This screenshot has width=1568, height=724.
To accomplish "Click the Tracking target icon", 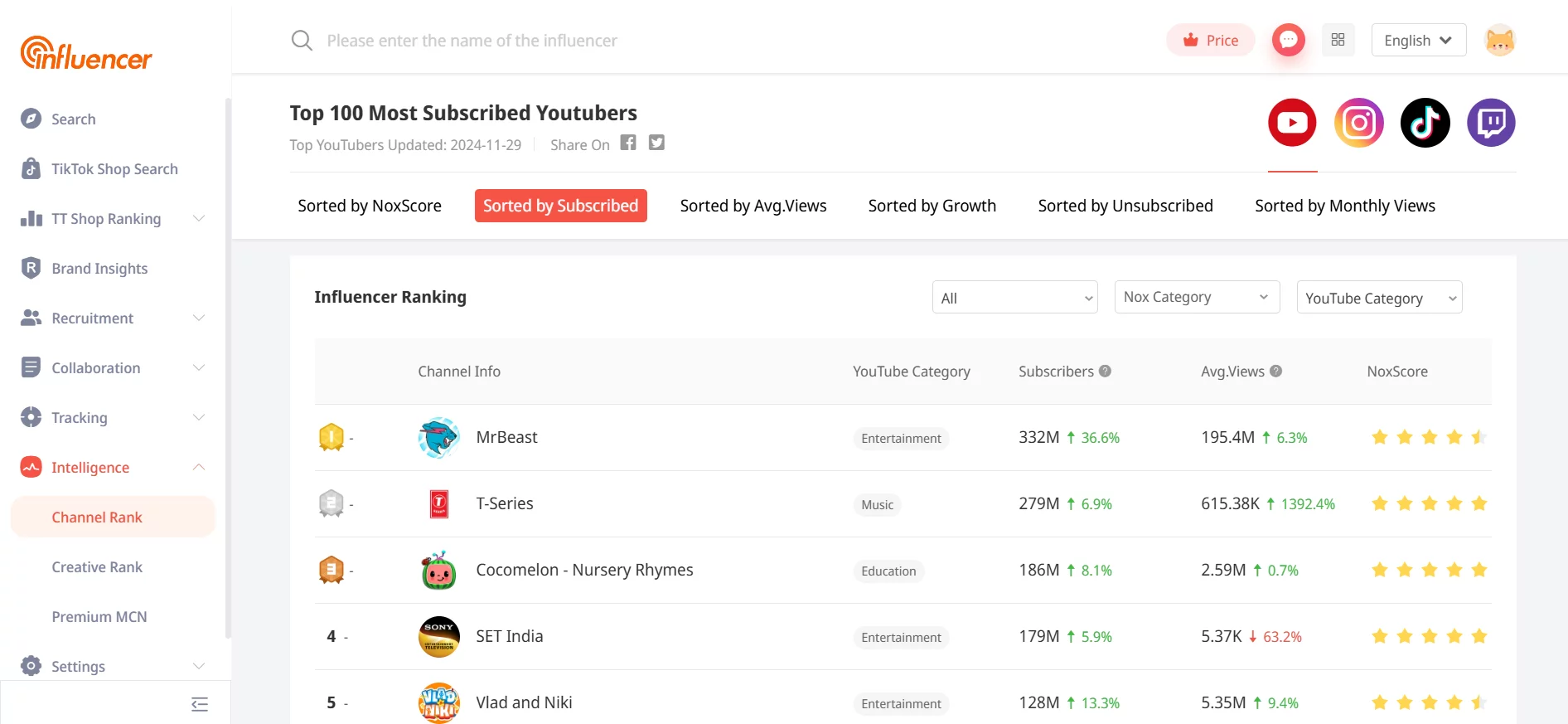I will 31,417.
